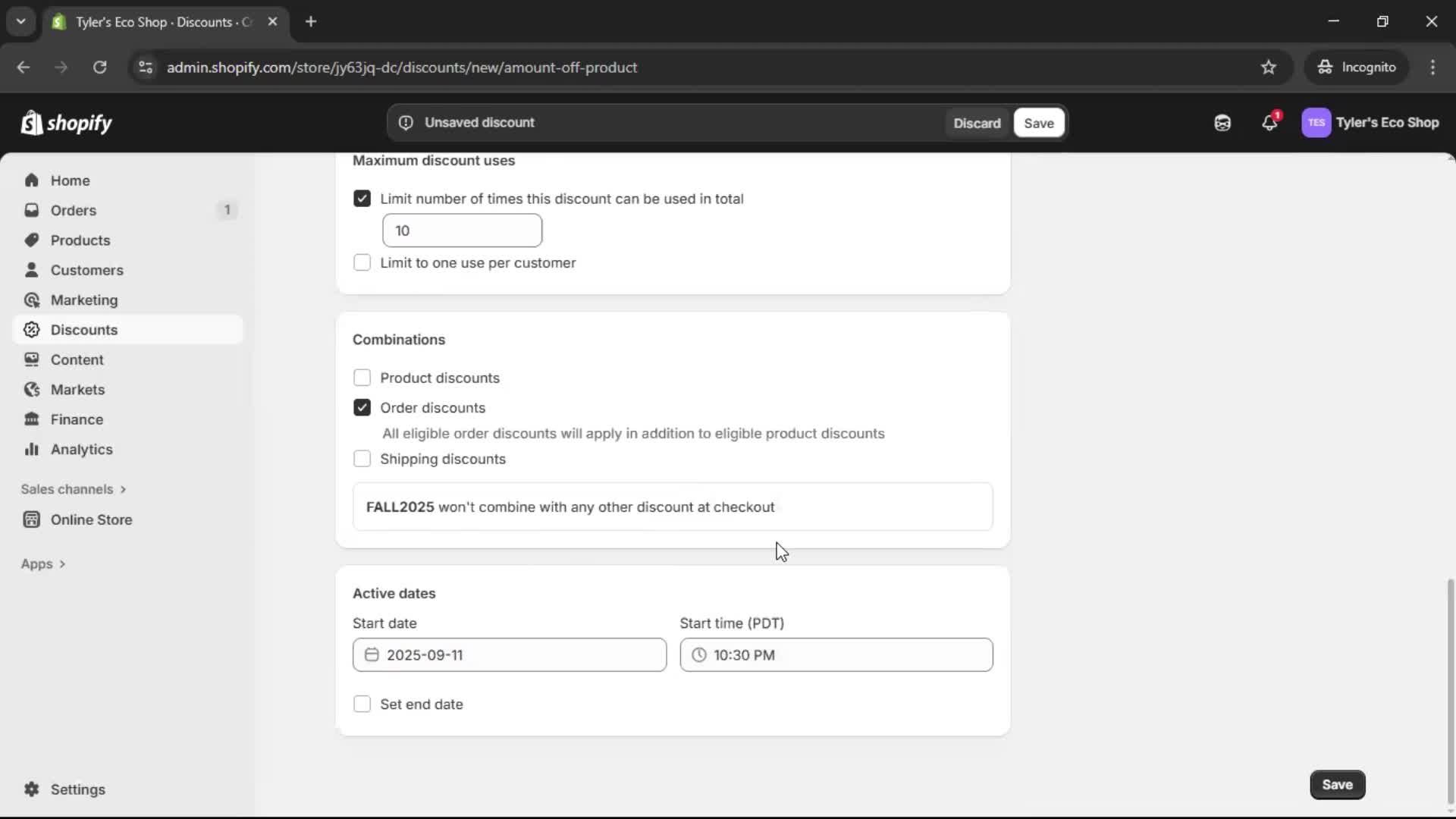Select Discounts in the sidebar
This screenshot has width=1456, height=819.
[x=84, y=329]
